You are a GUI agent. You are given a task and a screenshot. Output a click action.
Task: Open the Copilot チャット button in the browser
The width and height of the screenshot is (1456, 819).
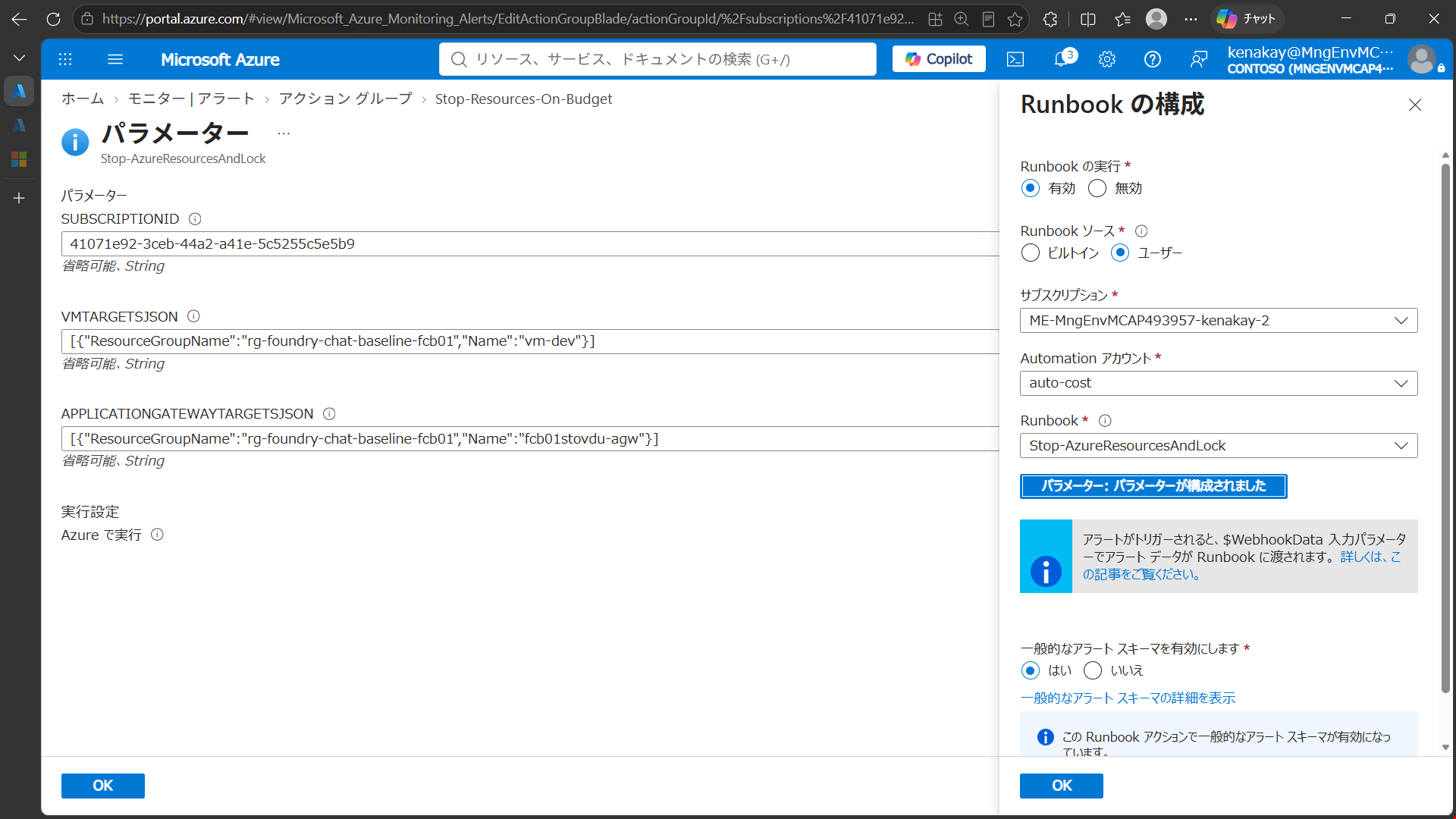(1246, 19)
